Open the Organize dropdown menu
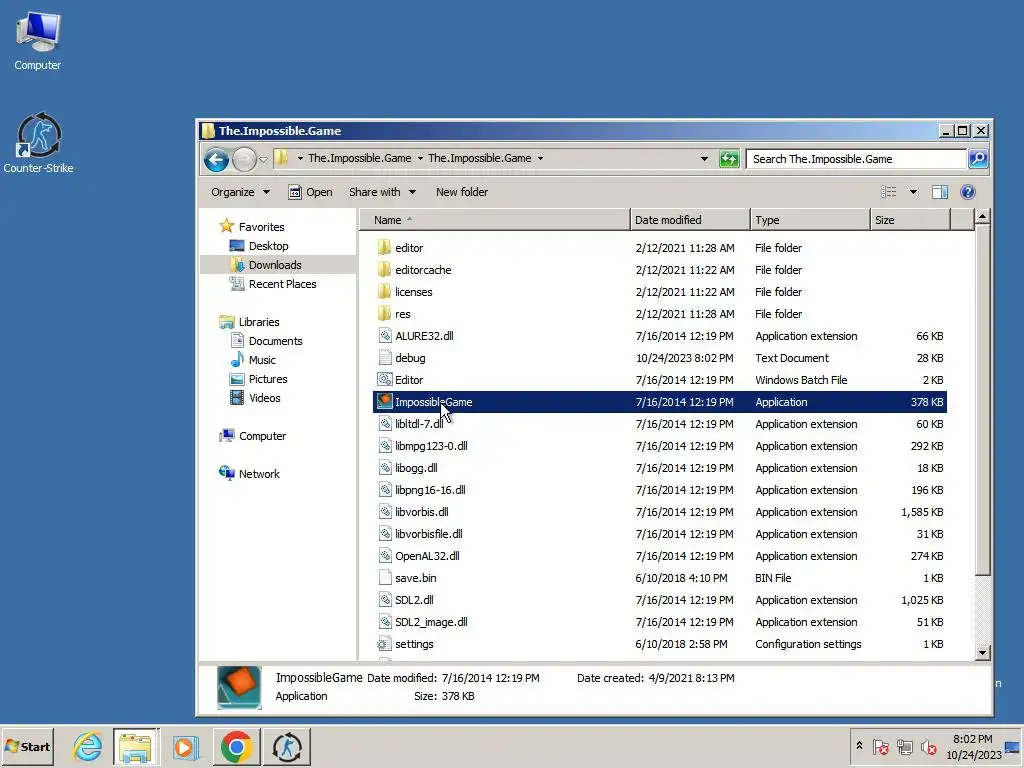 pyautogui.click(x=240, y=192)
